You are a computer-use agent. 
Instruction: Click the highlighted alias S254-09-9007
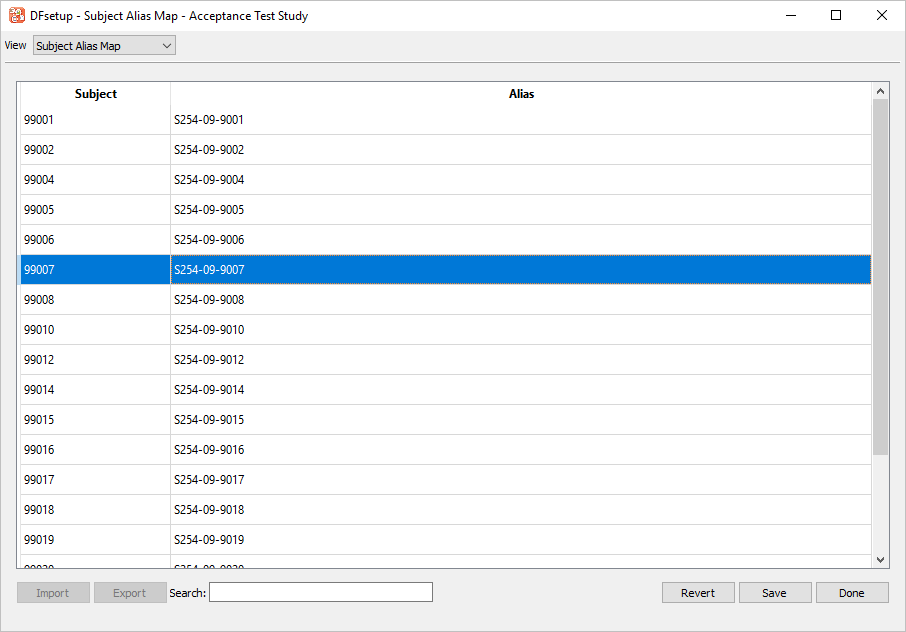point(209,270)
